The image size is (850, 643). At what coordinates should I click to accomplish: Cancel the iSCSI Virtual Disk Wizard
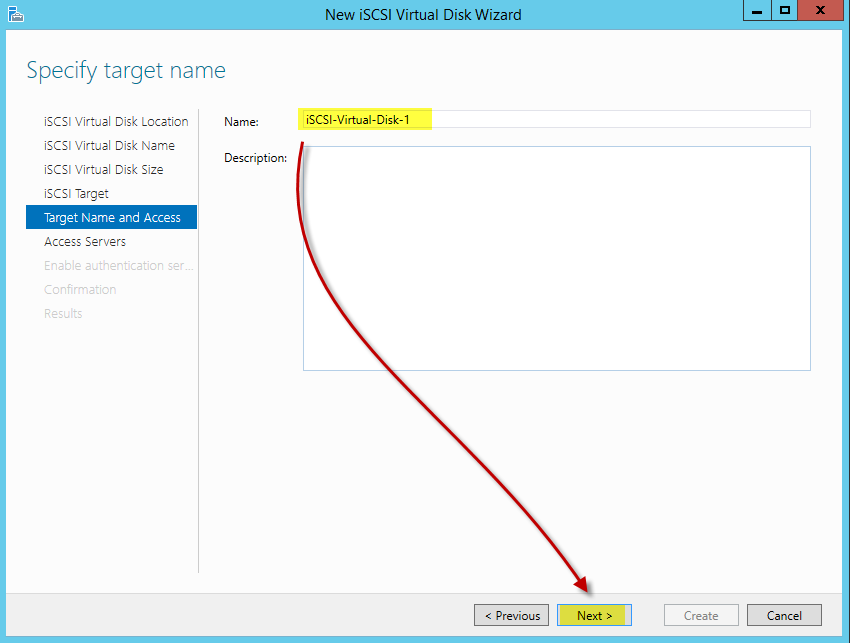tap(784, 615)
